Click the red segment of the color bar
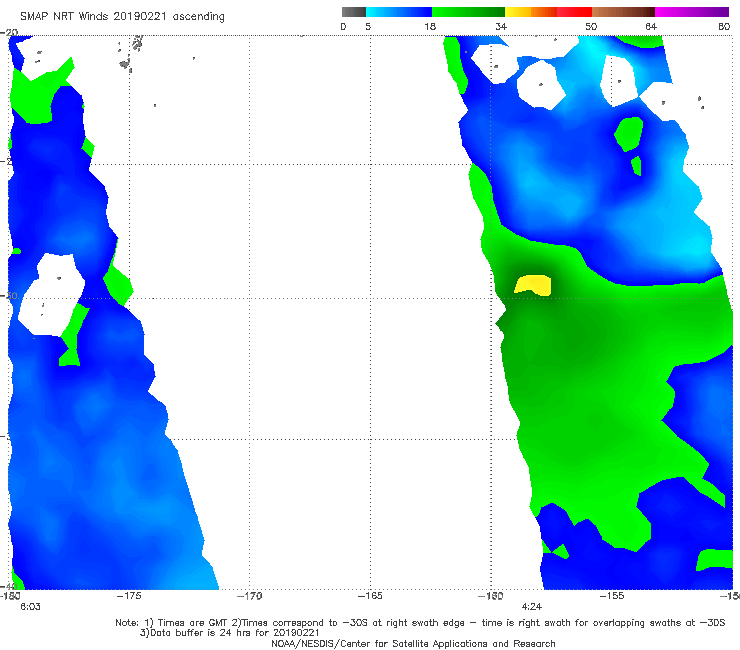This screenshot has height=650, width=740. pyautogui.click(x=574, y=12)
